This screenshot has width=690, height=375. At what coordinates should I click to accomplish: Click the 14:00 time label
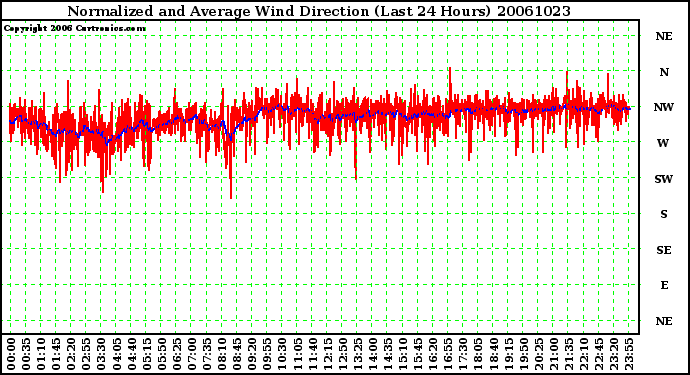tap(372, 354)
